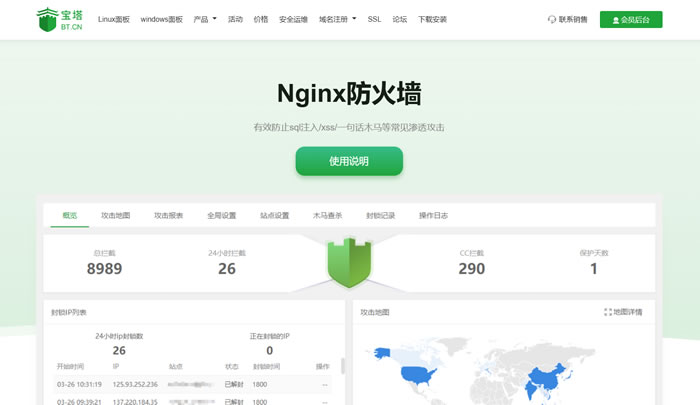Open the 下载安装 link

[x=433, y=19]
